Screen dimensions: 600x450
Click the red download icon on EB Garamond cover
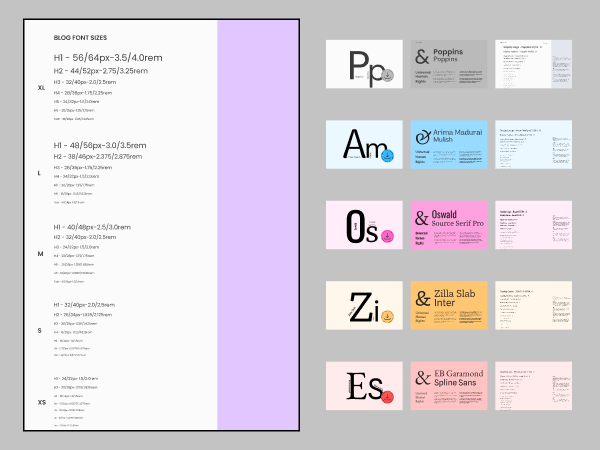388,397
